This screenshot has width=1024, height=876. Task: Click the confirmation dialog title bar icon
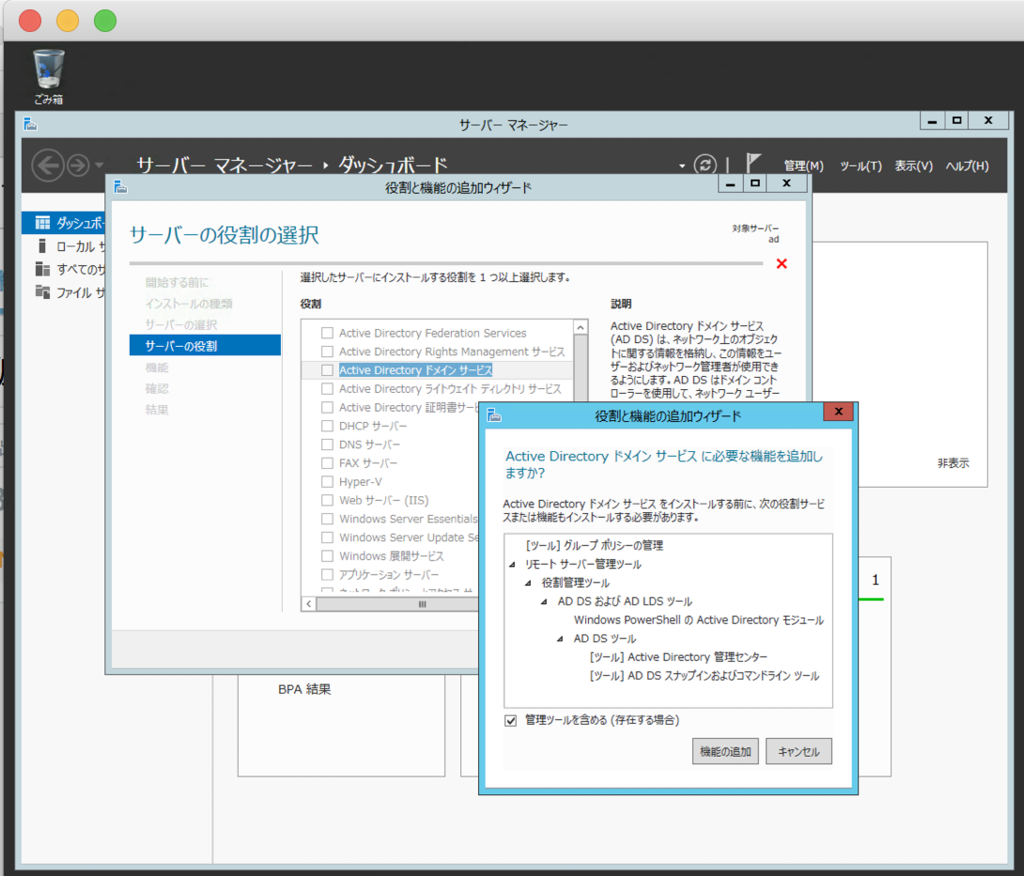[x=494, y=415]
